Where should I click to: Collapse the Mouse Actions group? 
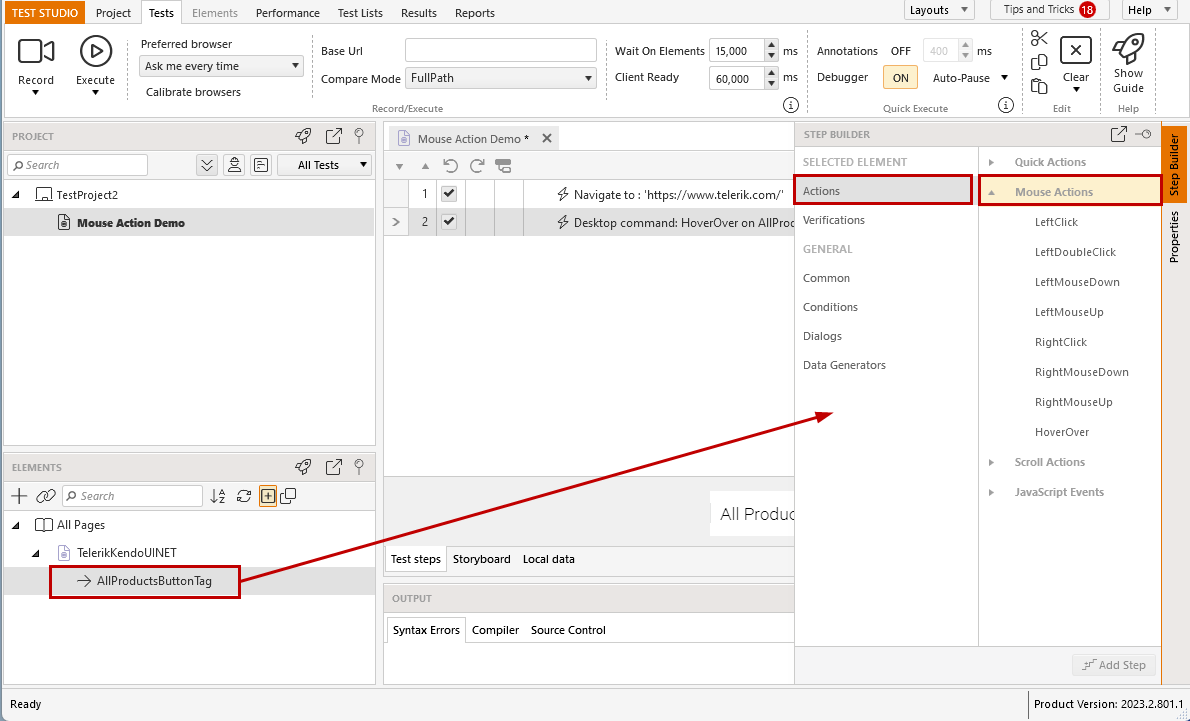tap(991, 193)
